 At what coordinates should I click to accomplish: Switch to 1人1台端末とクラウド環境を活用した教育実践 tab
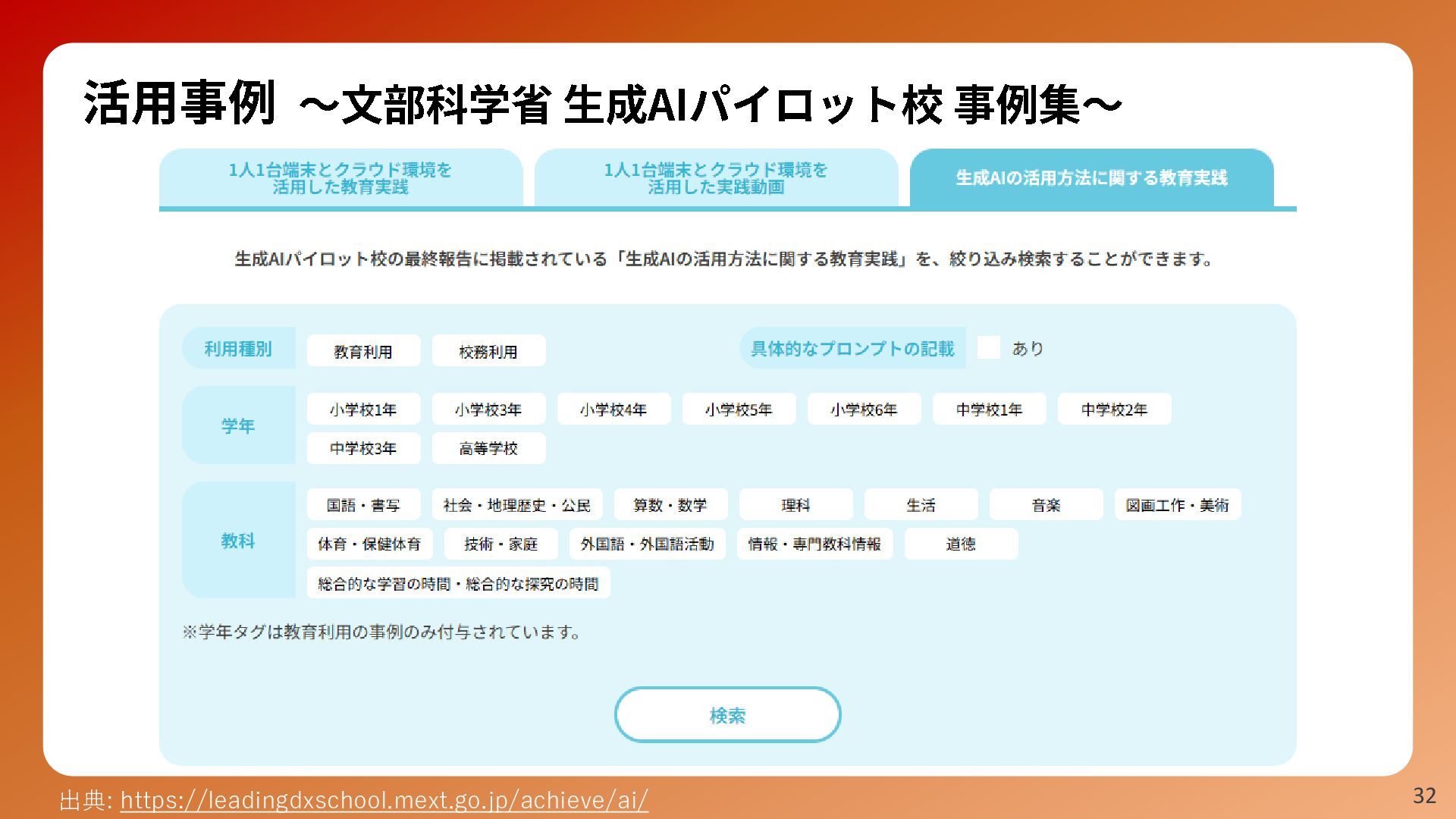coord(340,178)
